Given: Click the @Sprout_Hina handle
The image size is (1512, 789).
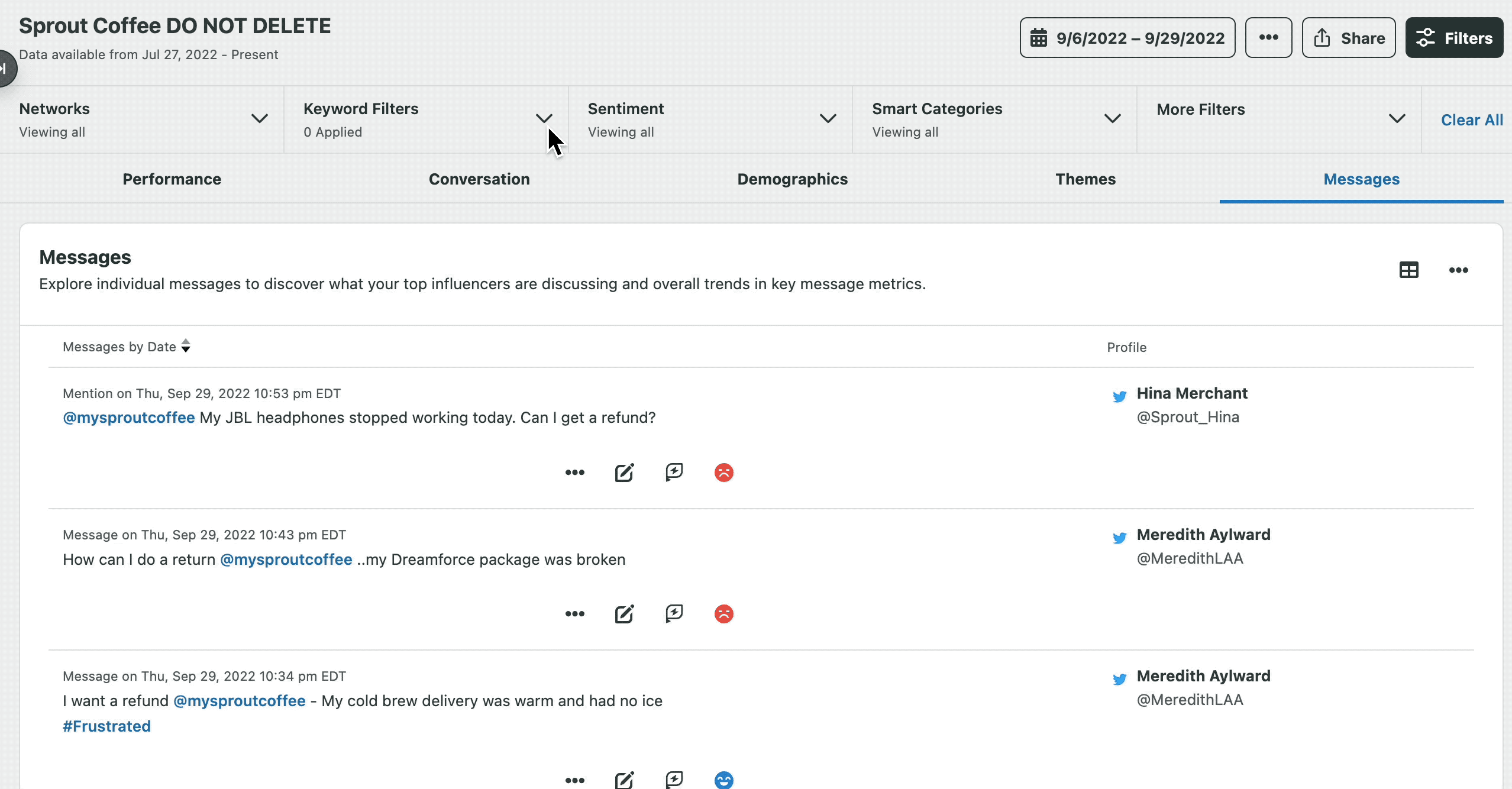Looking at the screenshot, I should click(x=1188, y=417).
